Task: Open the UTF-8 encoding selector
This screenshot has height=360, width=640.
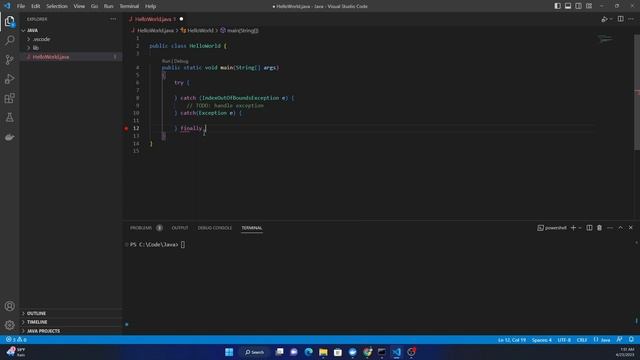Action: coord(564,340)
